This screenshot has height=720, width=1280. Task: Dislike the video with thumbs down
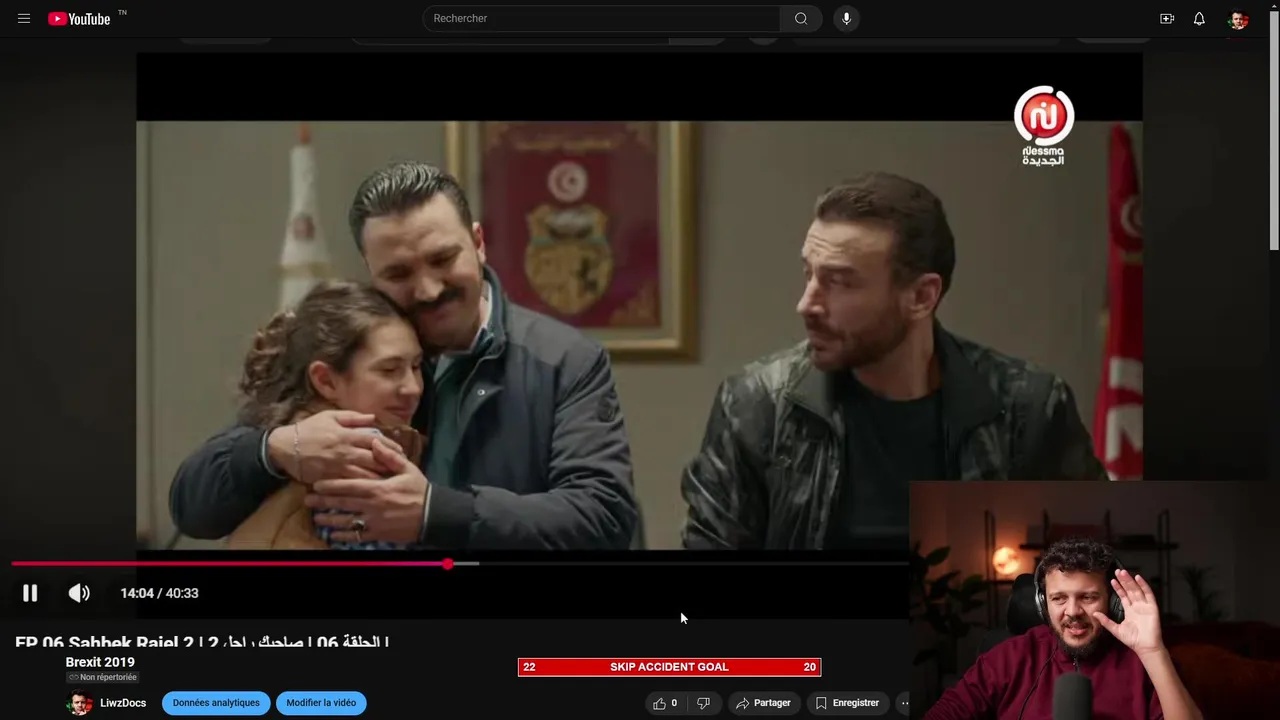coord(703,703)
